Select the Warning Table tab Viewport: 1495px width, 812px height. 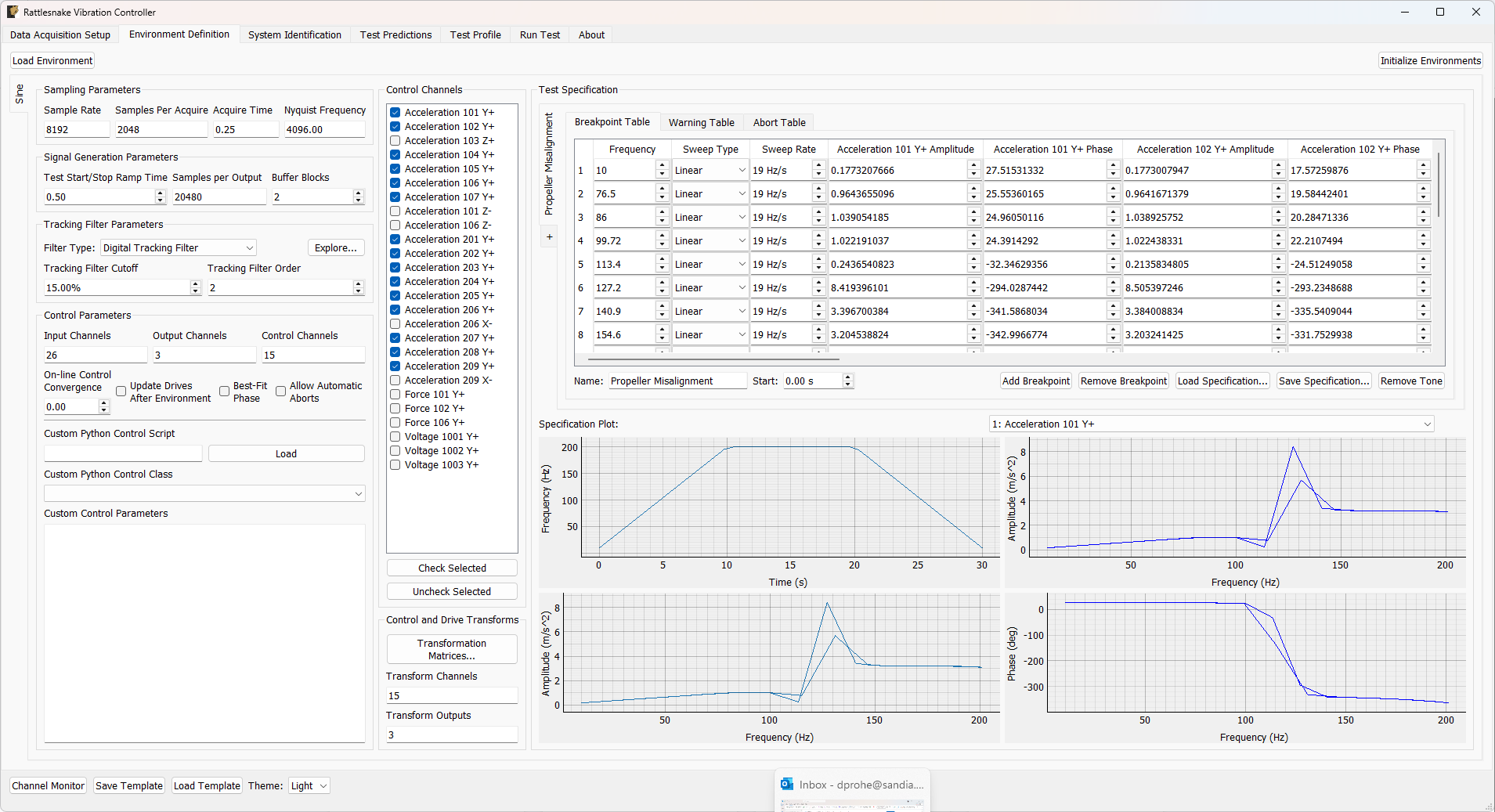click(x=701, y=123)
